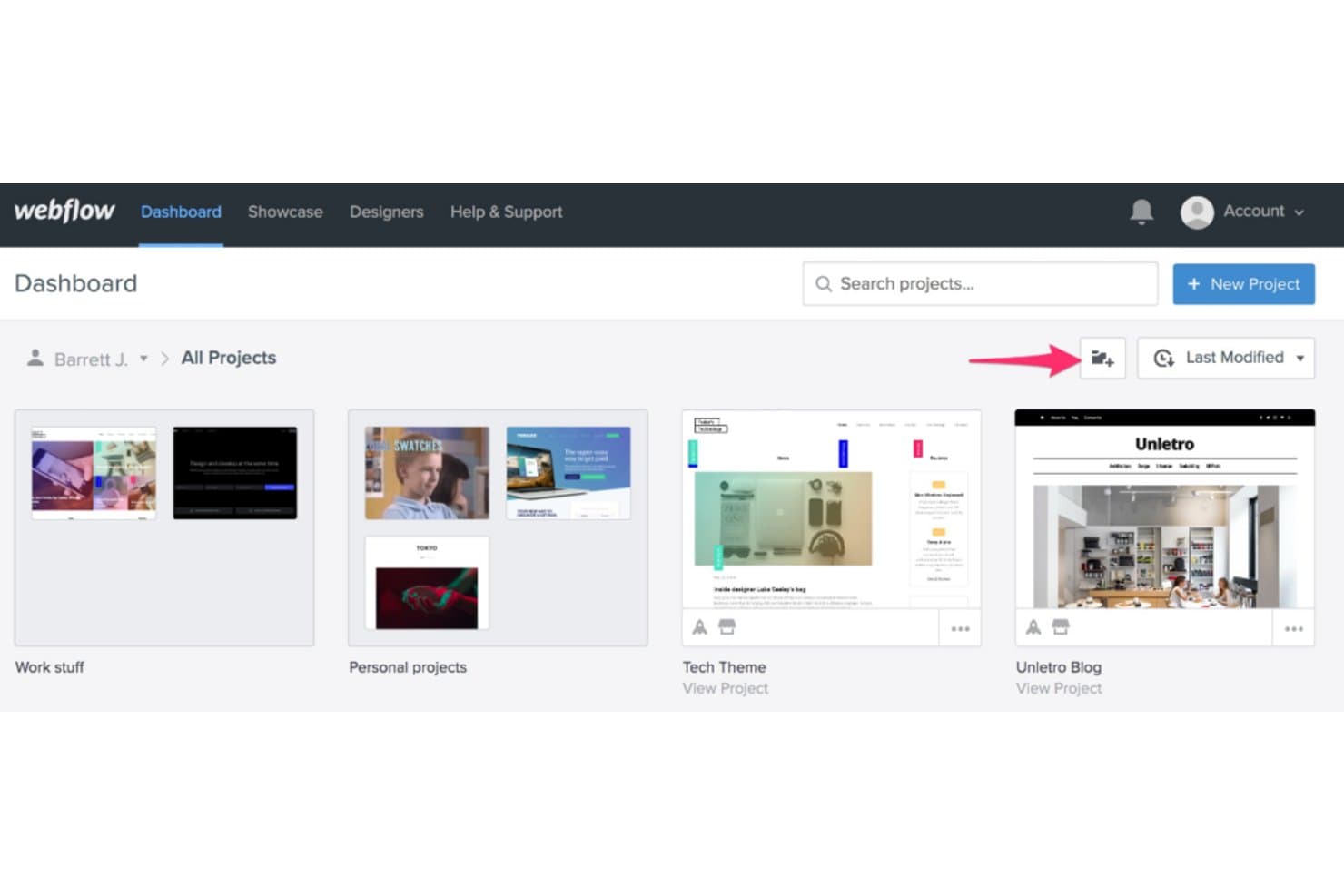1344x896 pixels.
Task: Click the Unletro Blog project name
Action: click(1059, 667)
